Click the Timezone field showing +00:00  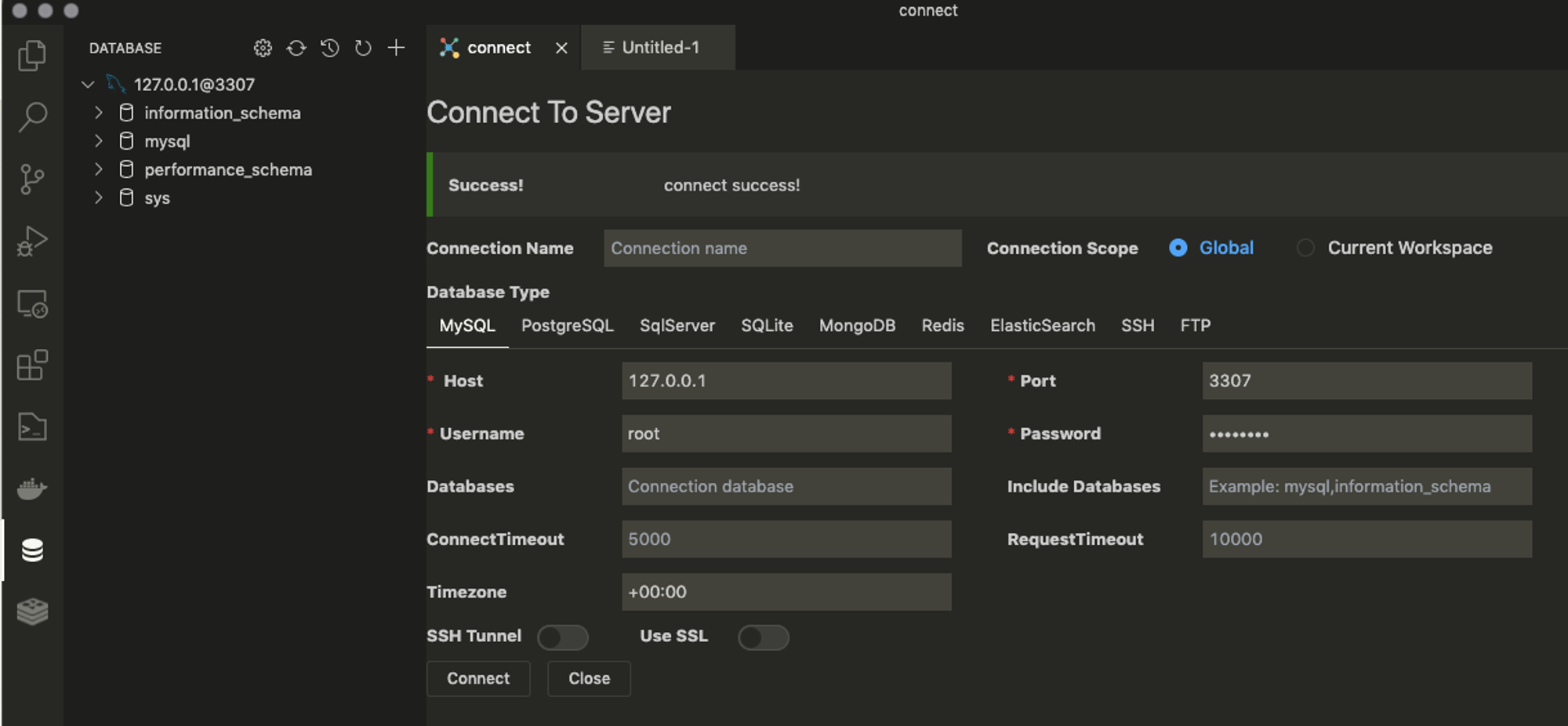pyautogui.click(x=786, y=592)
